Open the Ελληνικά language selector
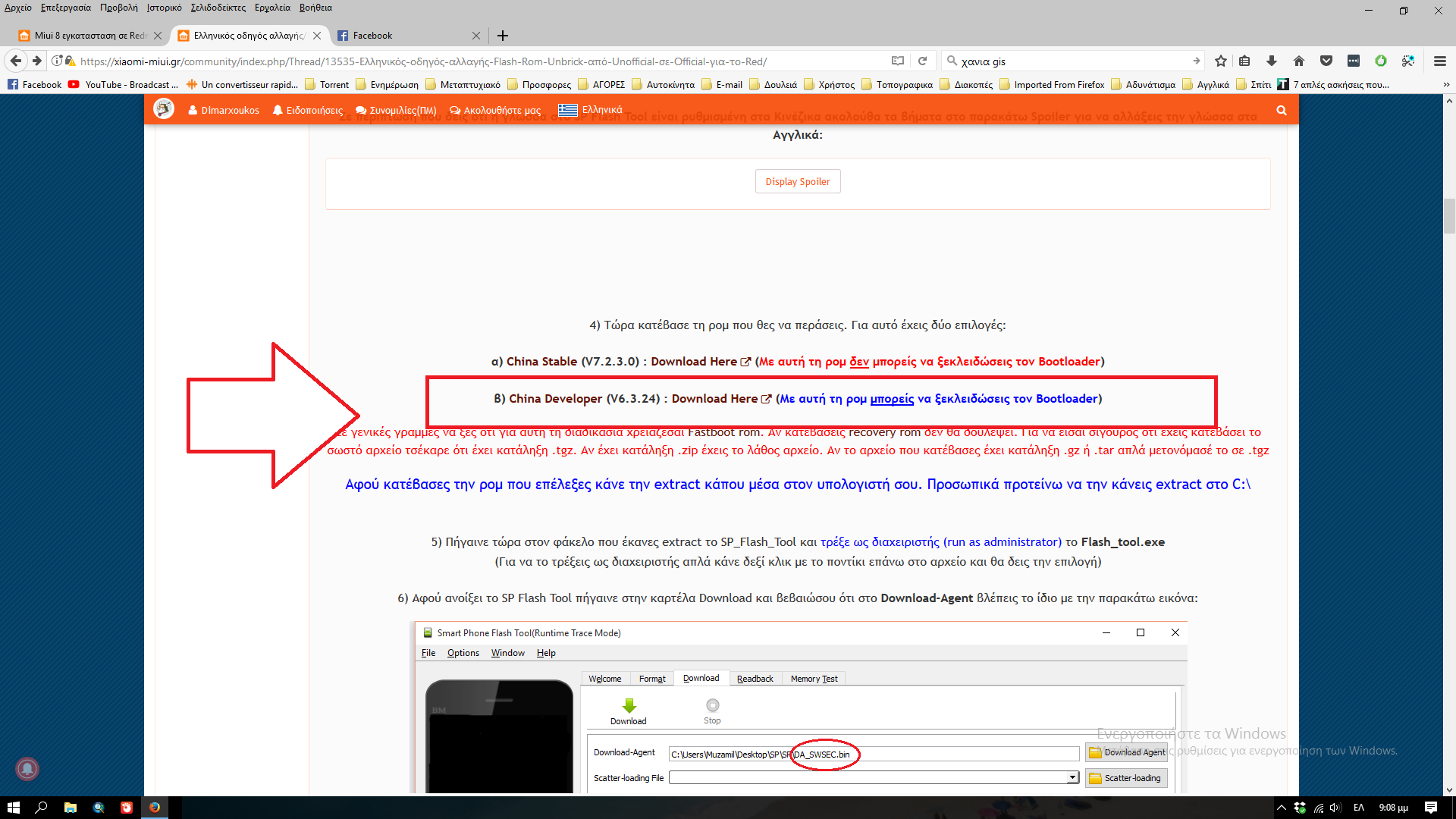This screenshot has height=819, width=1456. point(591,111)
